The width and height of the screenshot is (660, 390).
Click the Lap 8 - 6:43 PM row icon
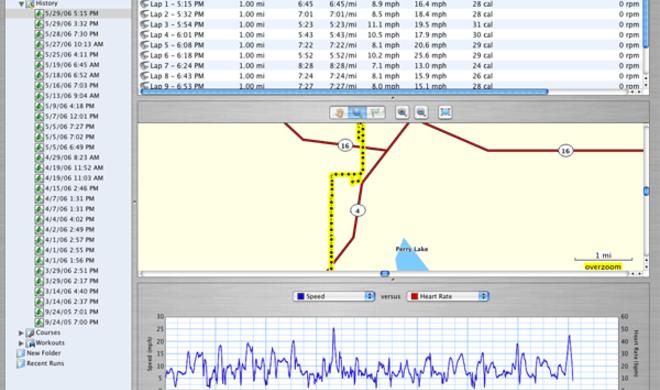[144, 76]
